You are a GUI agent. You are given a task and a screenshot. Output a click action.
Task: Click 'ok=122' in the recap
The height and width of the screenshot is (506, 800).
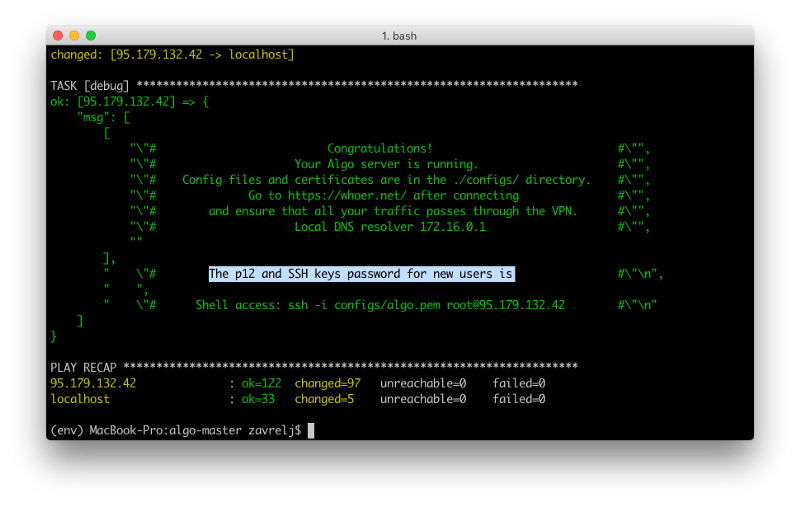(x=261, y=383)
